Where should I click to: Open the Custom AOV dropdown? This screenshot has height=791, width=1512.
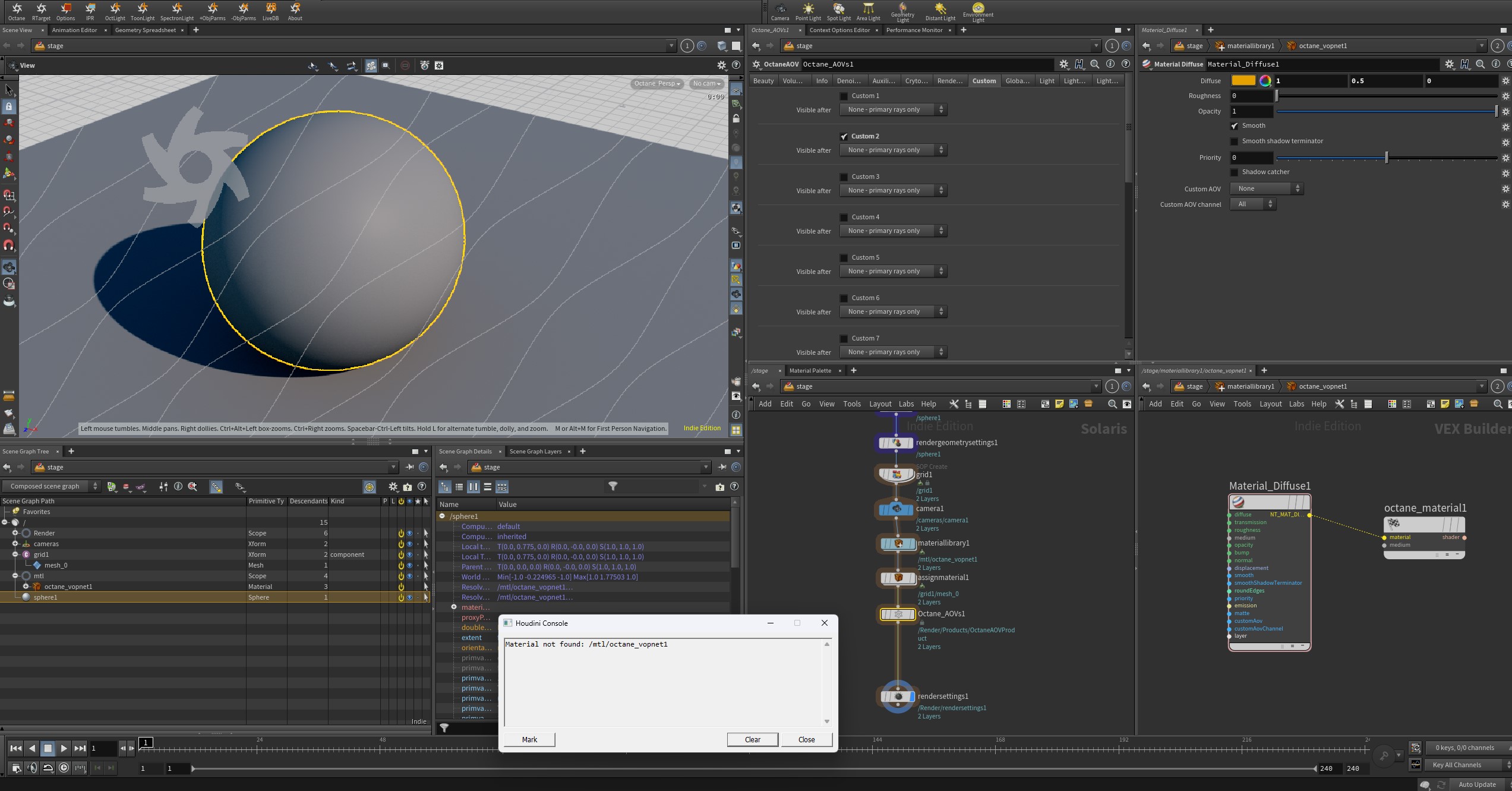click(x=1265, y=188)
